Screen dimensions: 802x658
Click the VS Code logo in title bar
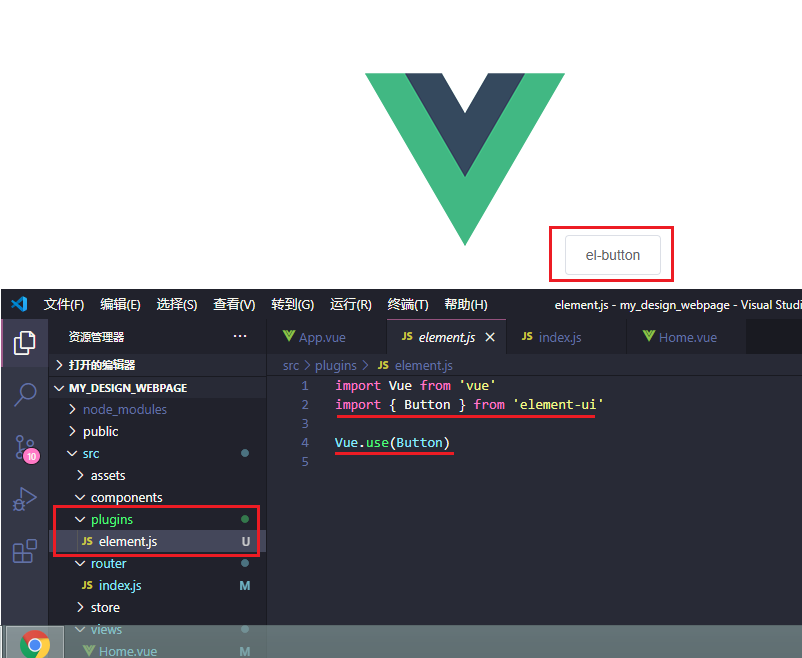click(x=19, y=304)
